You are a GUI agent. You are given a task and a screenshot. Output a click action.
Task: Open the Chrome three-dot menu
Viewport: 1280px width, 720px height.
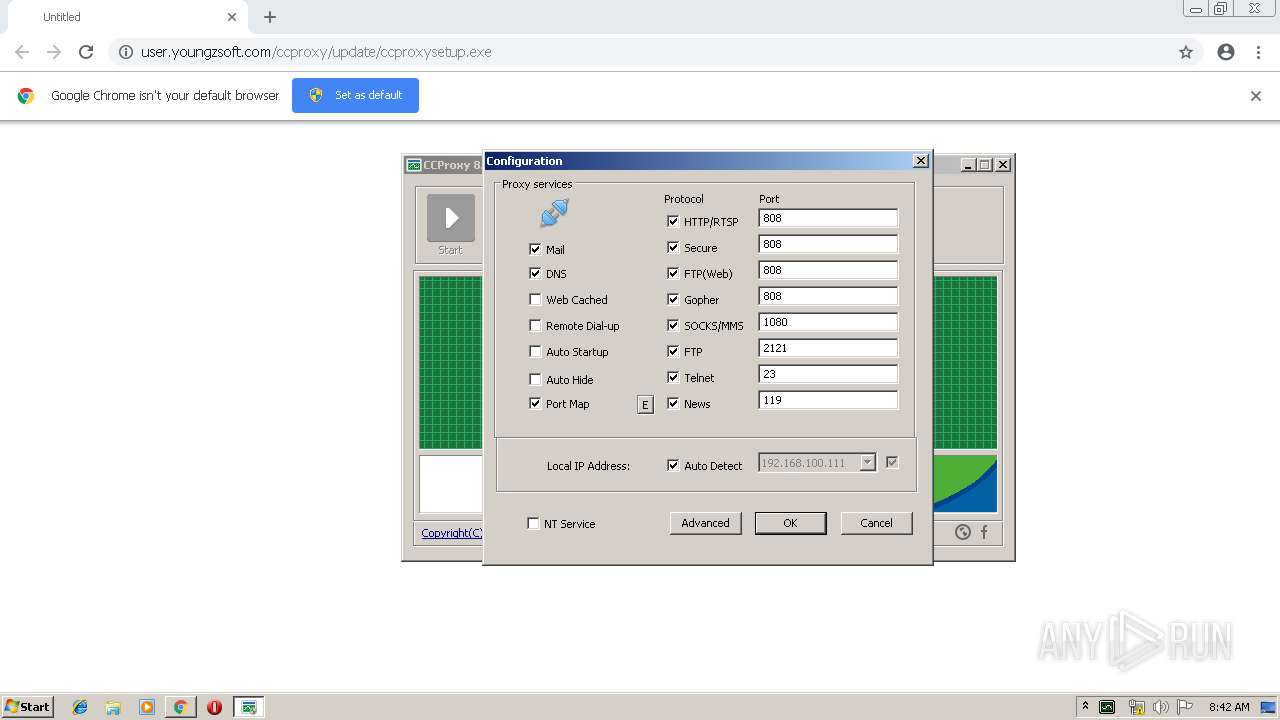tap(1258, 52)
